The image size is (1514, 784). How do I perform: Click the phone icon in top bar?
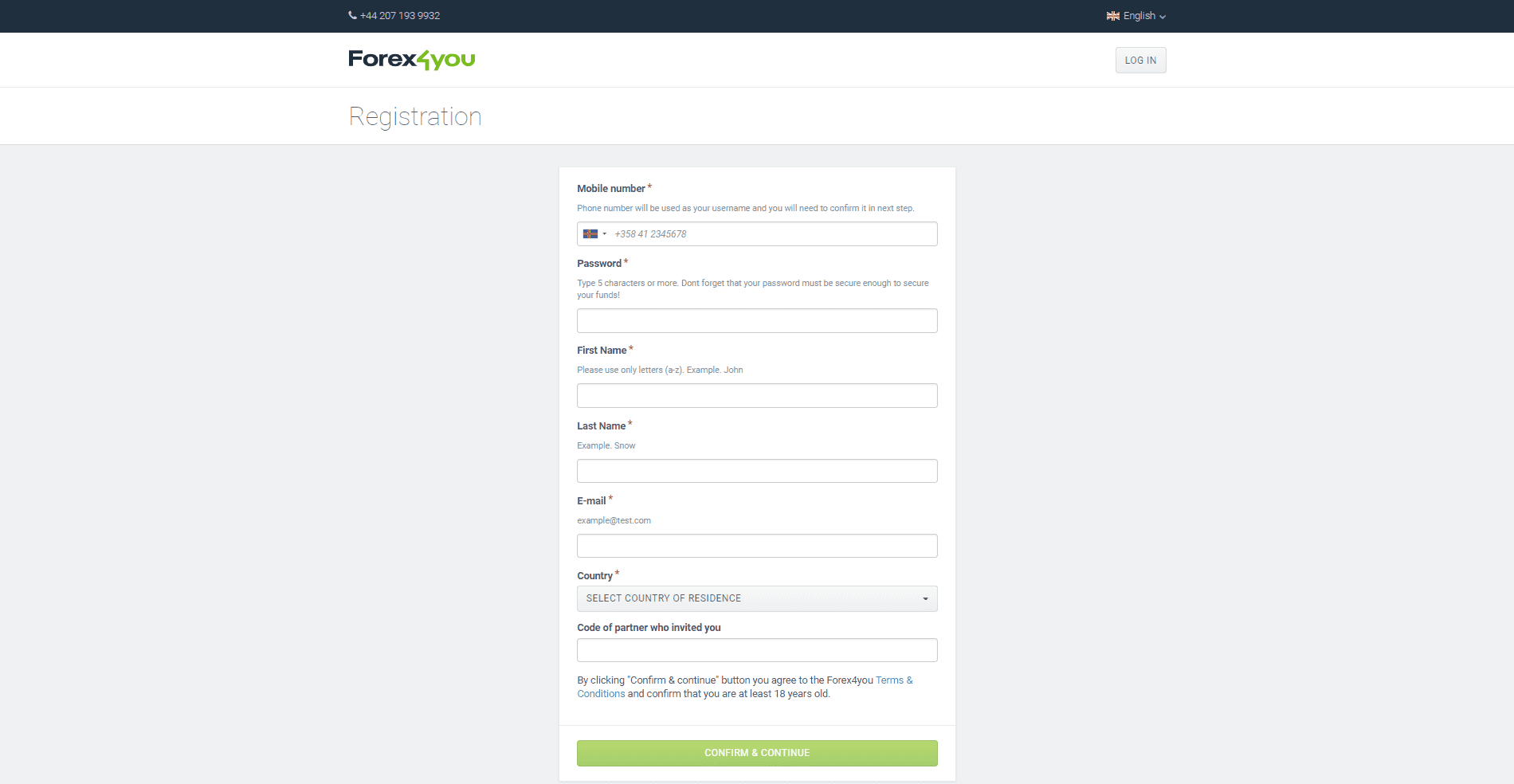[352, 15]
